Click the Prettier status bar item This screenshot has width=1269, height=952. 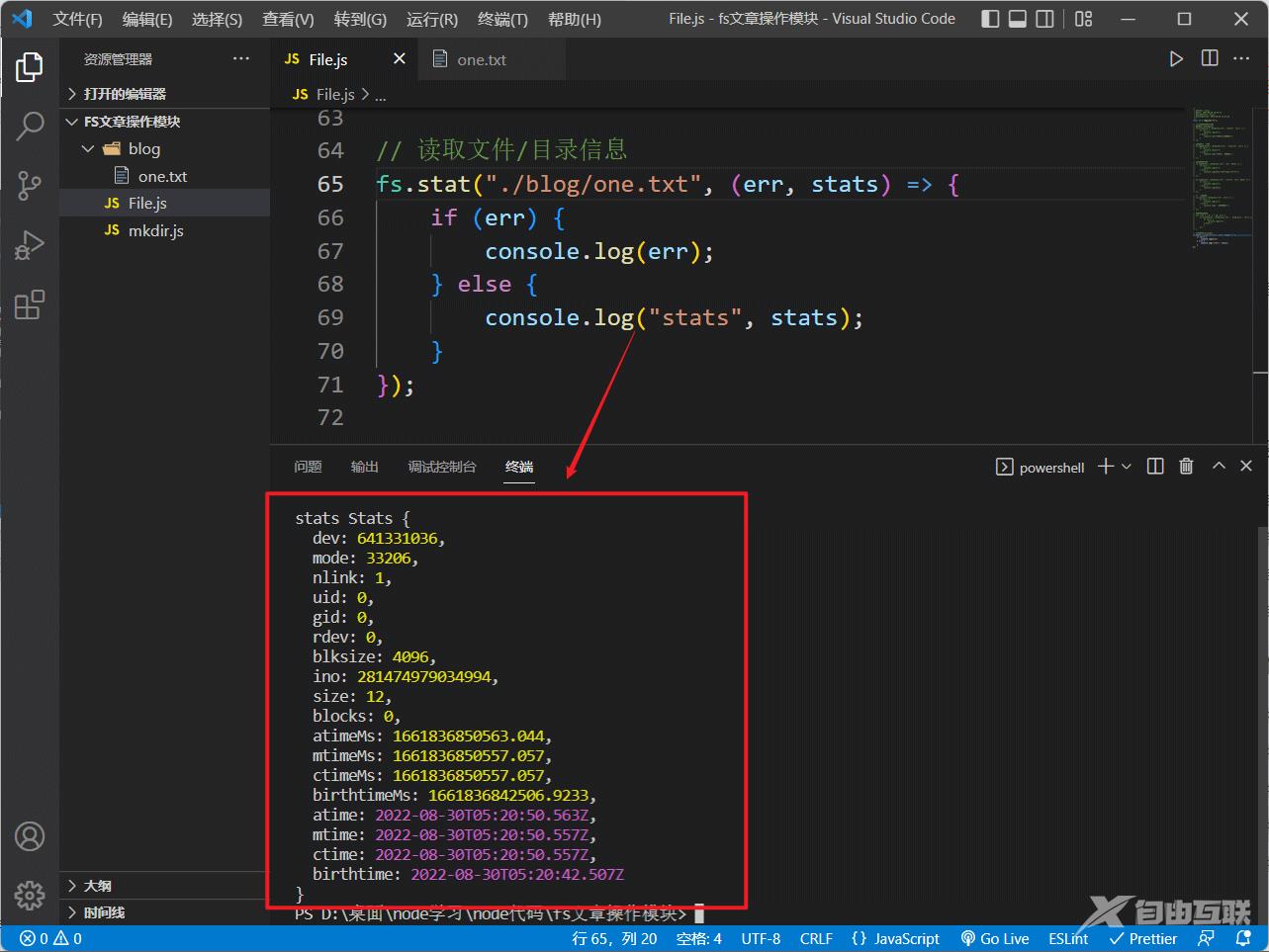1143,939
